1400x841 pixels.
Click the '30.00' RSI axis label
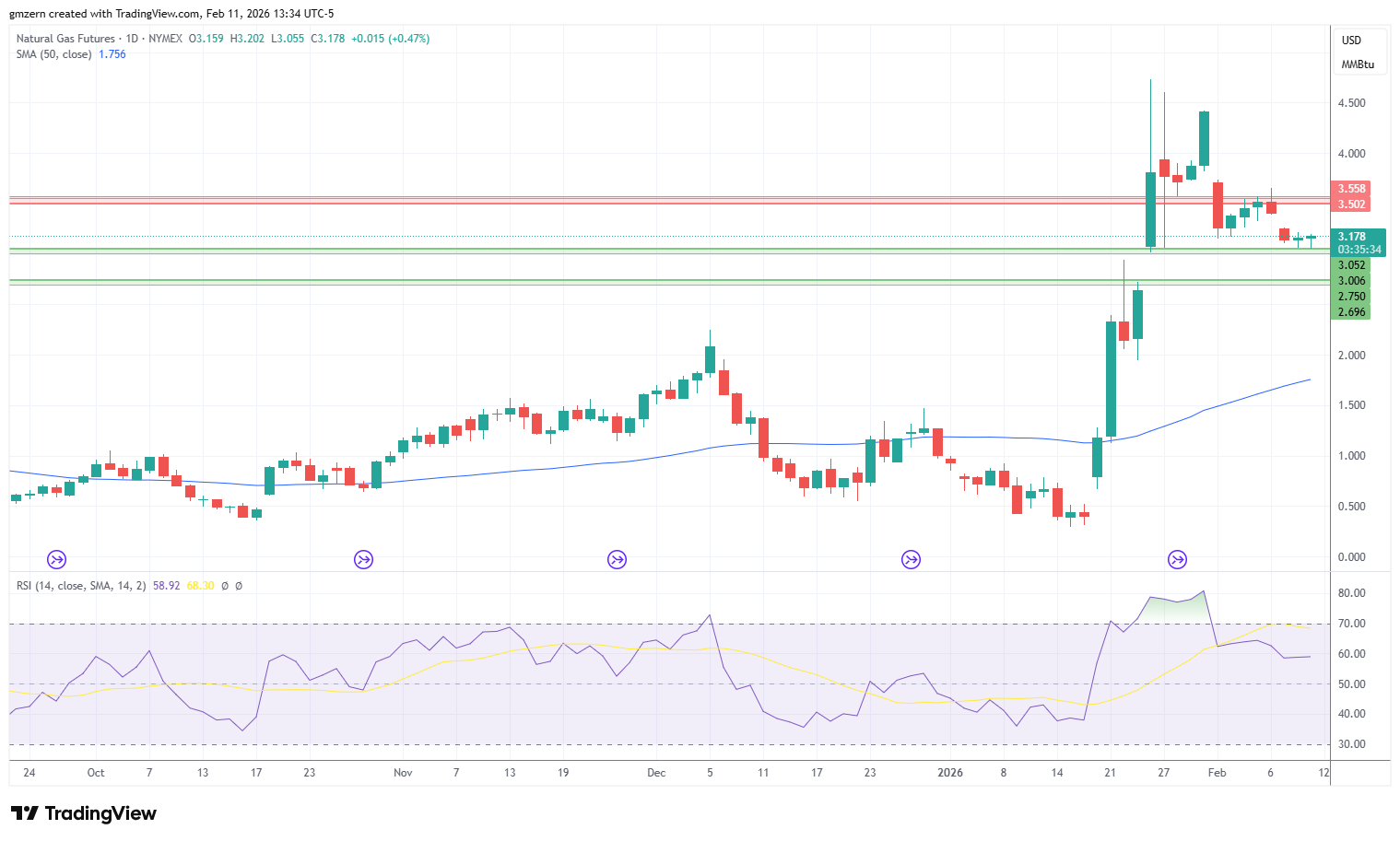point(1351,744)
